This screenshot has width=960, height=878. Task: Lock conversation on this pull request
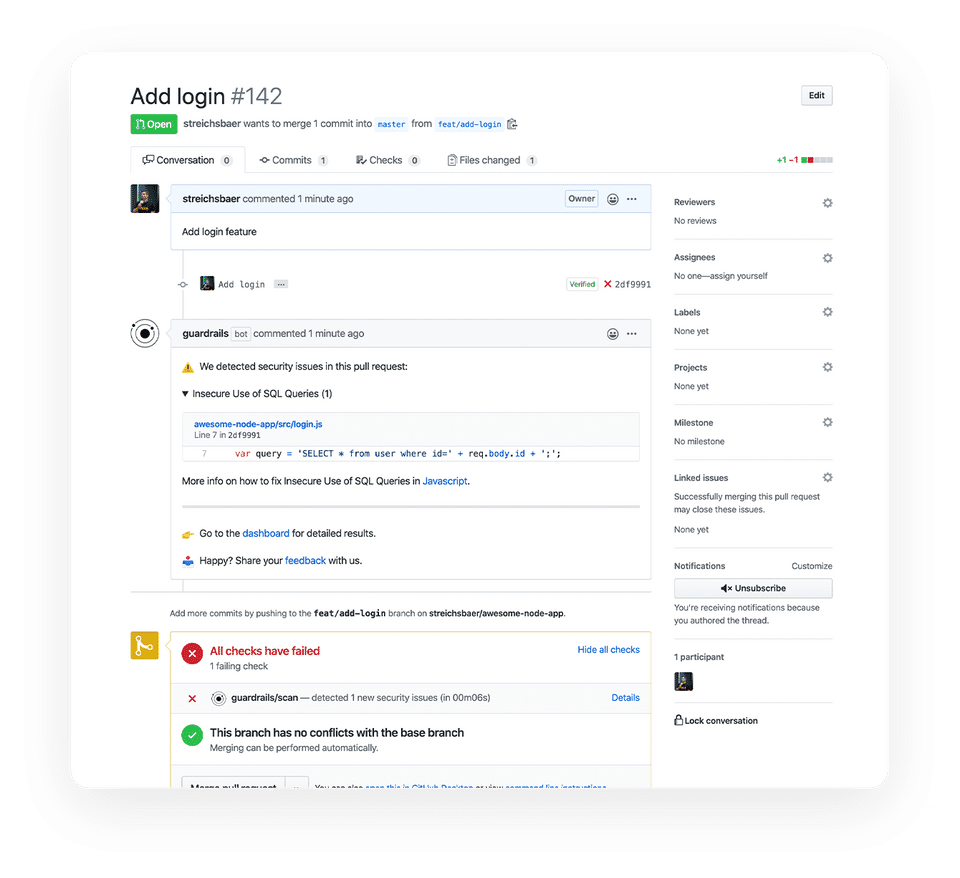coord(716,721)
